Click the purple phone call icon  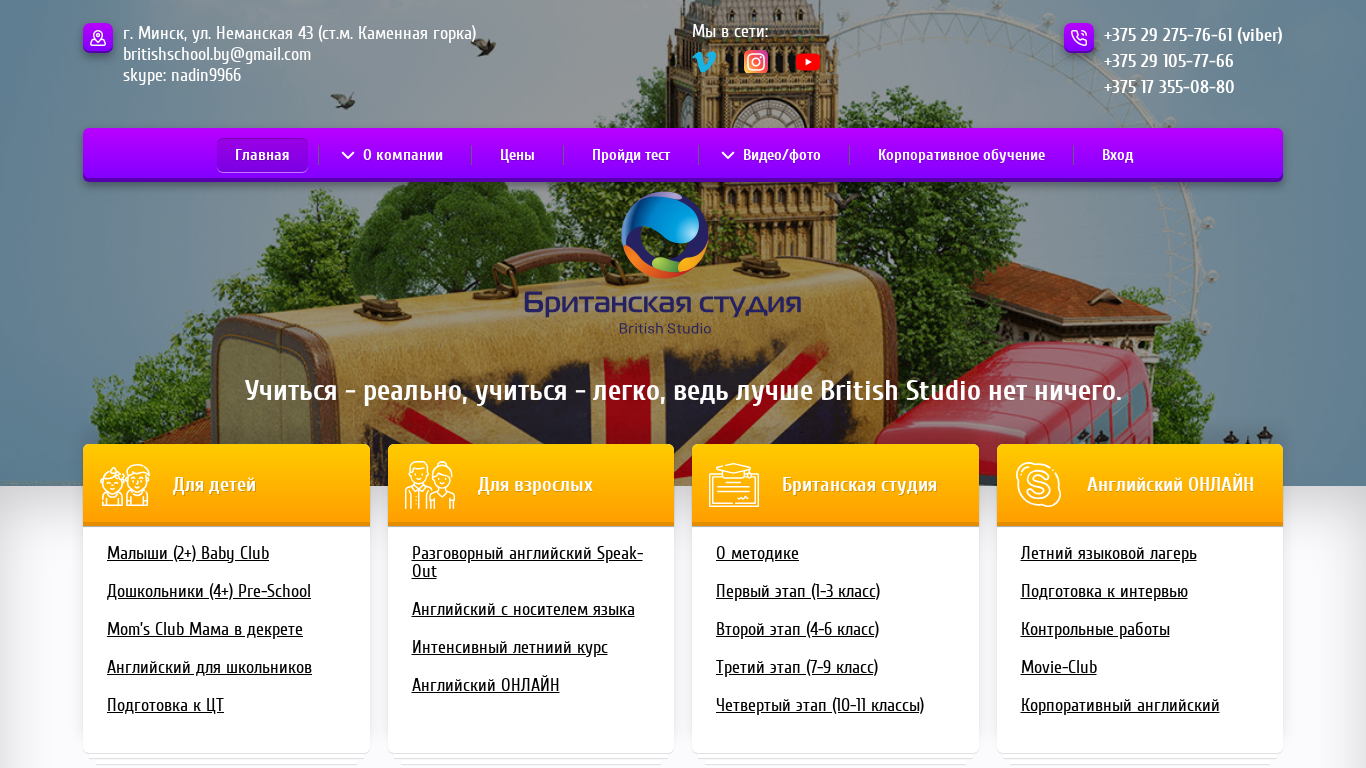pos(1079,38)
